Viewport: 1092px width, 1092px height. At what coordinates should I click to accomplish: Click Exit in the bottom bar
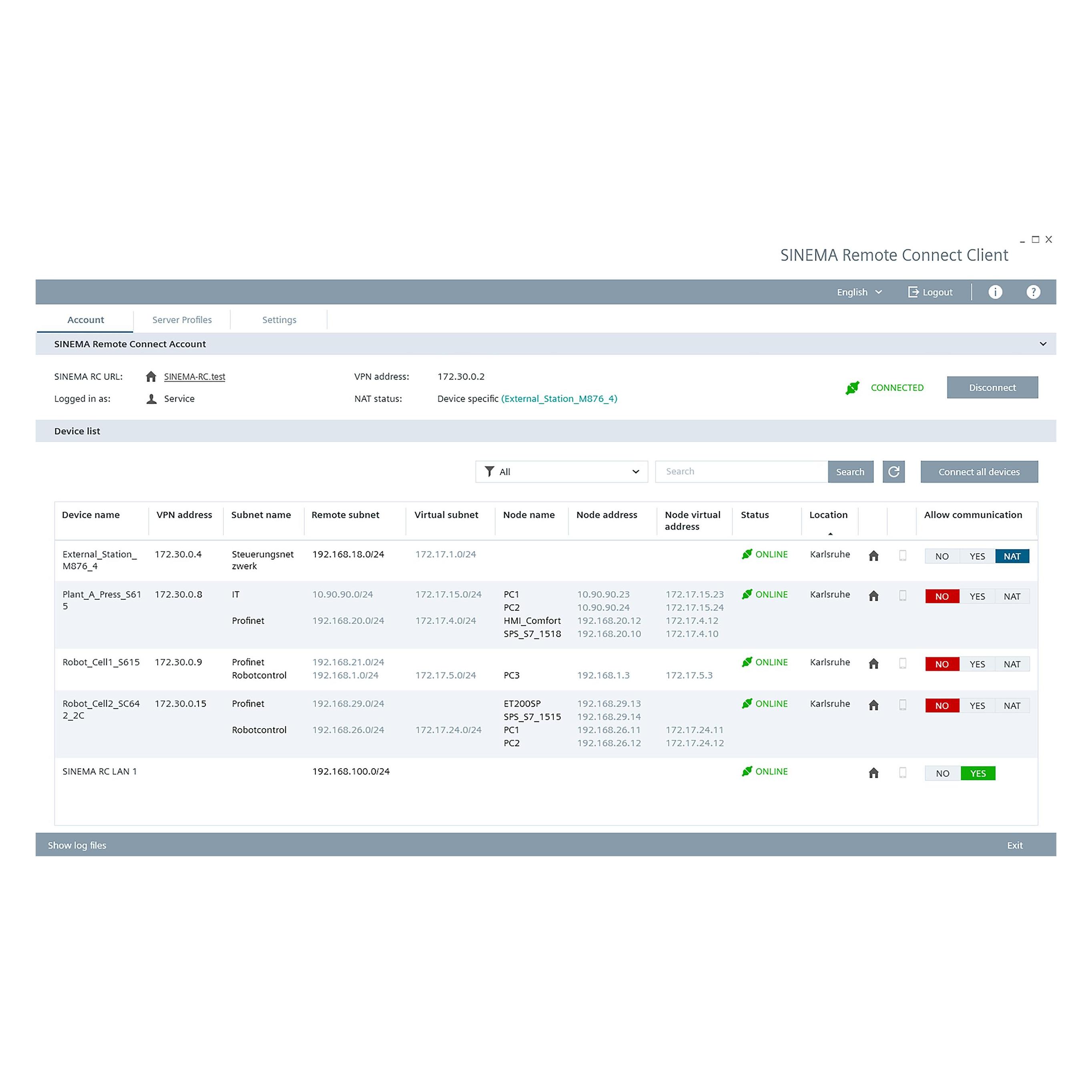[1015, 845]
